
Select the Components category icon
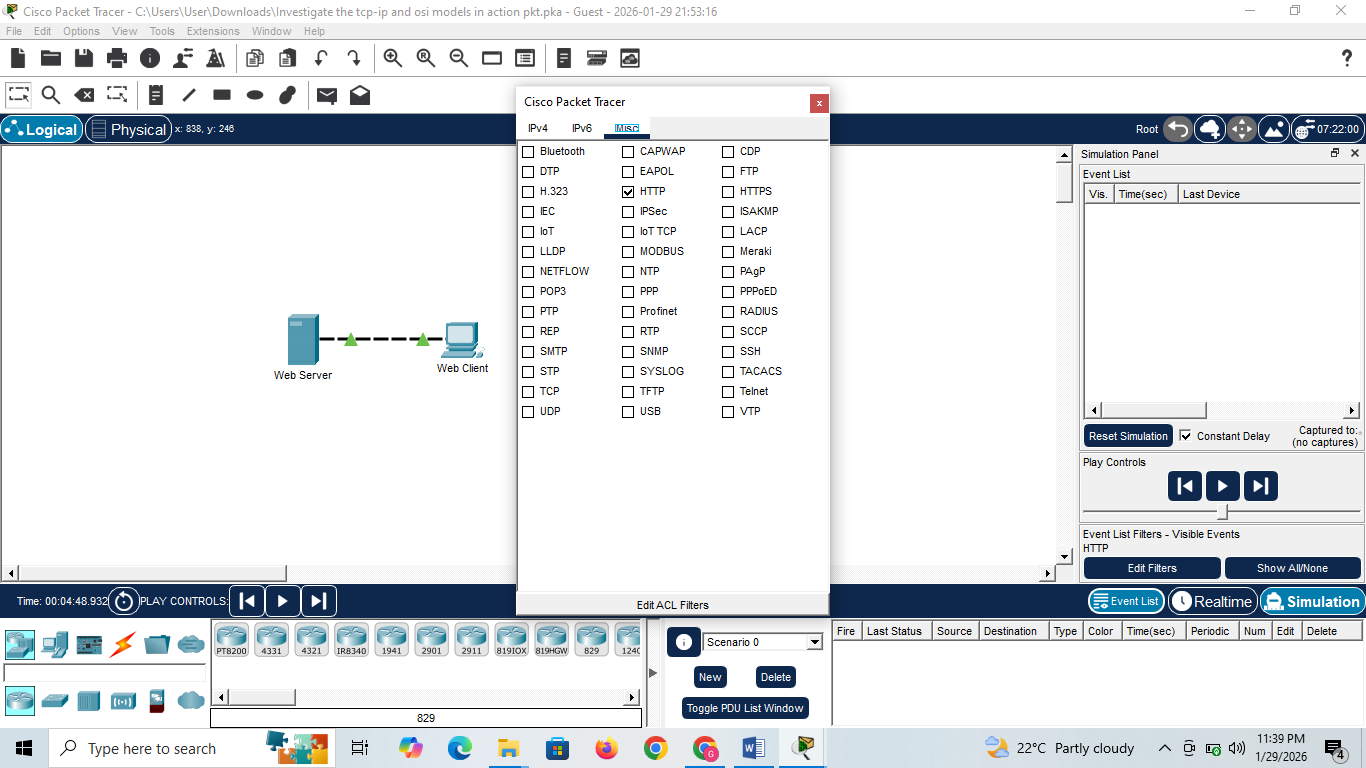(89, 645)
